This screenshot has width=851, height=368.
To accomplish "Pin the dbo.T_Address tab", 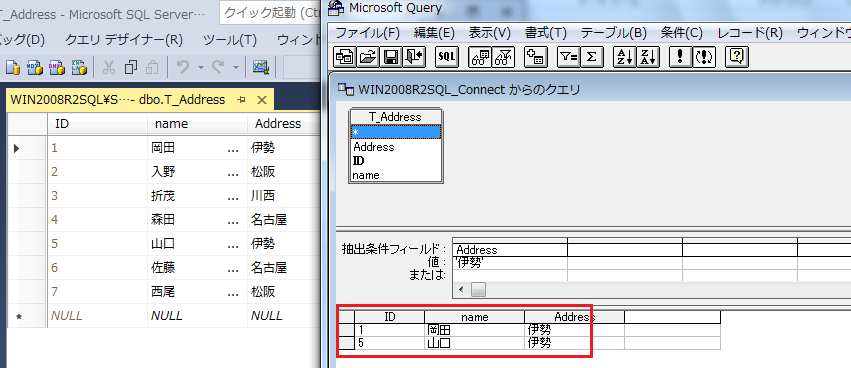I will point(242,100).
